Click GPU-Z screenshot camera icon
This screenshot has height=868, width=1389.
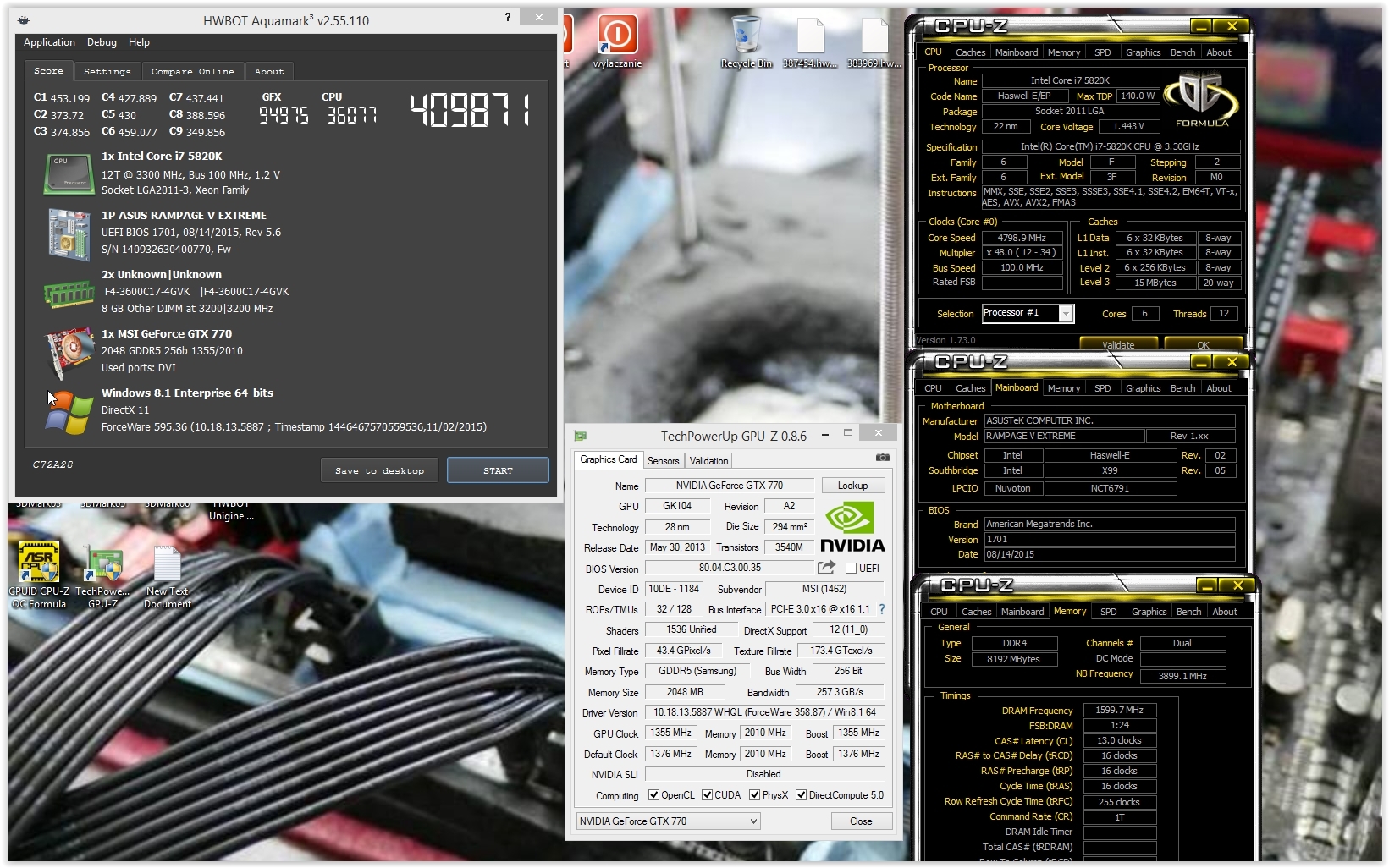point(882,458)
